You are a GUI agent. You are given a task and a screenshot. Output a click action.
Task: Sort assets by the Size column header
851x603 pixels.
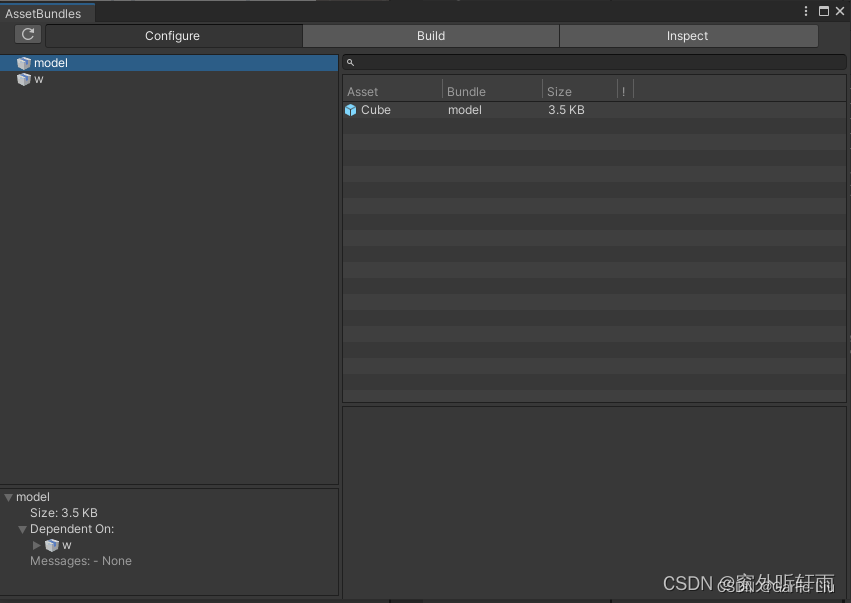click(x=560, y=91)
